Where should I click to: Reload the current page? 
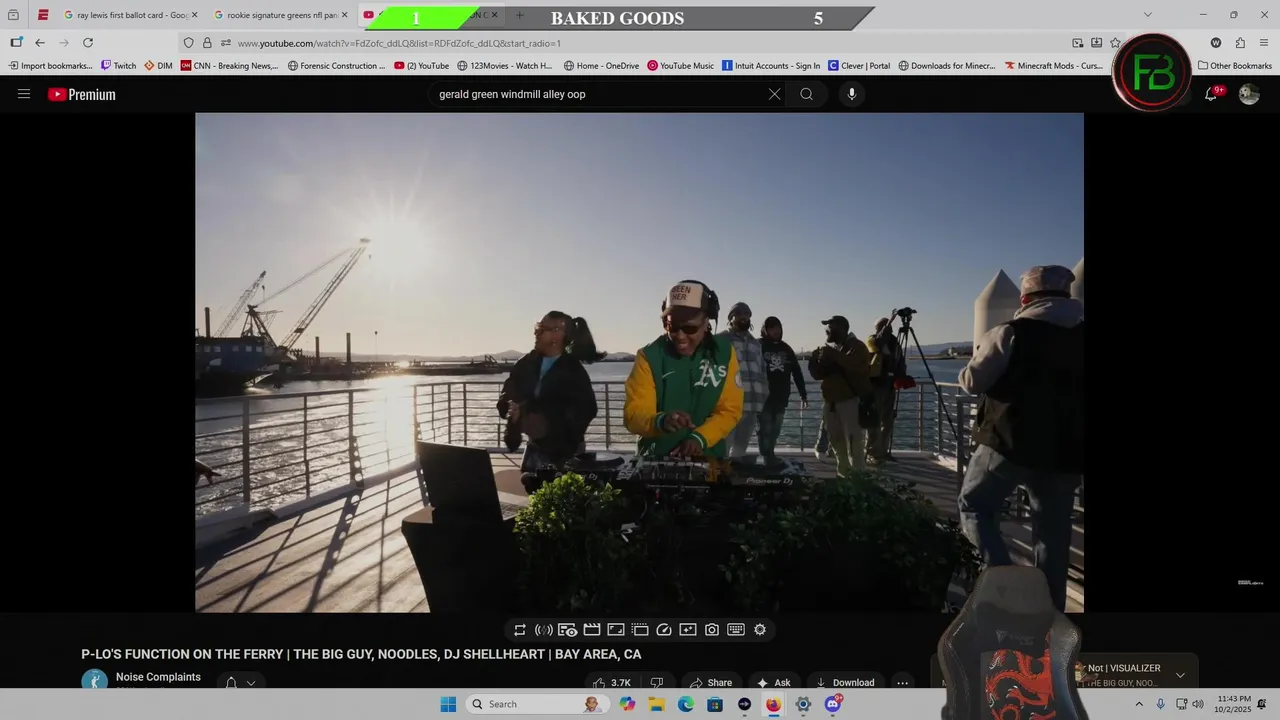coord(88,43)
